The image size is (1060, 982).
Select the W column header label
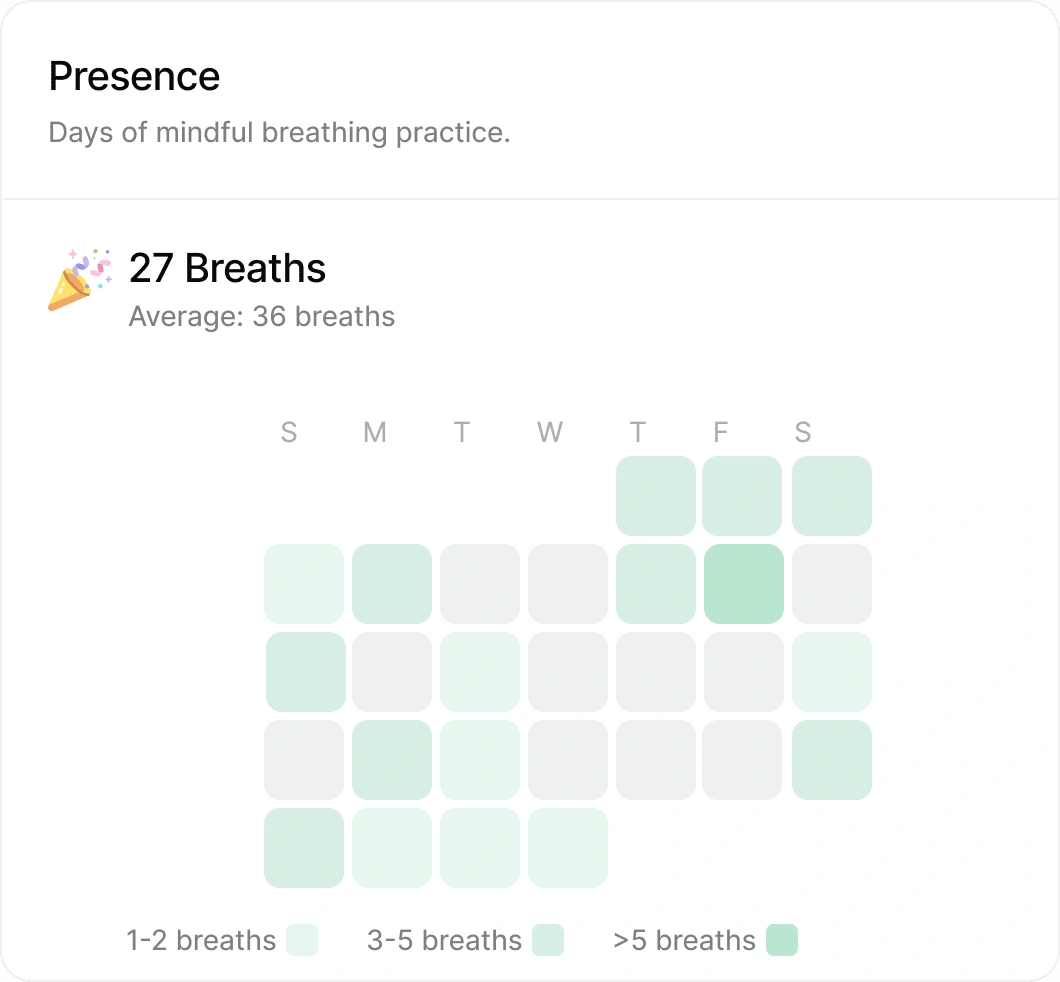coord(549,432)
